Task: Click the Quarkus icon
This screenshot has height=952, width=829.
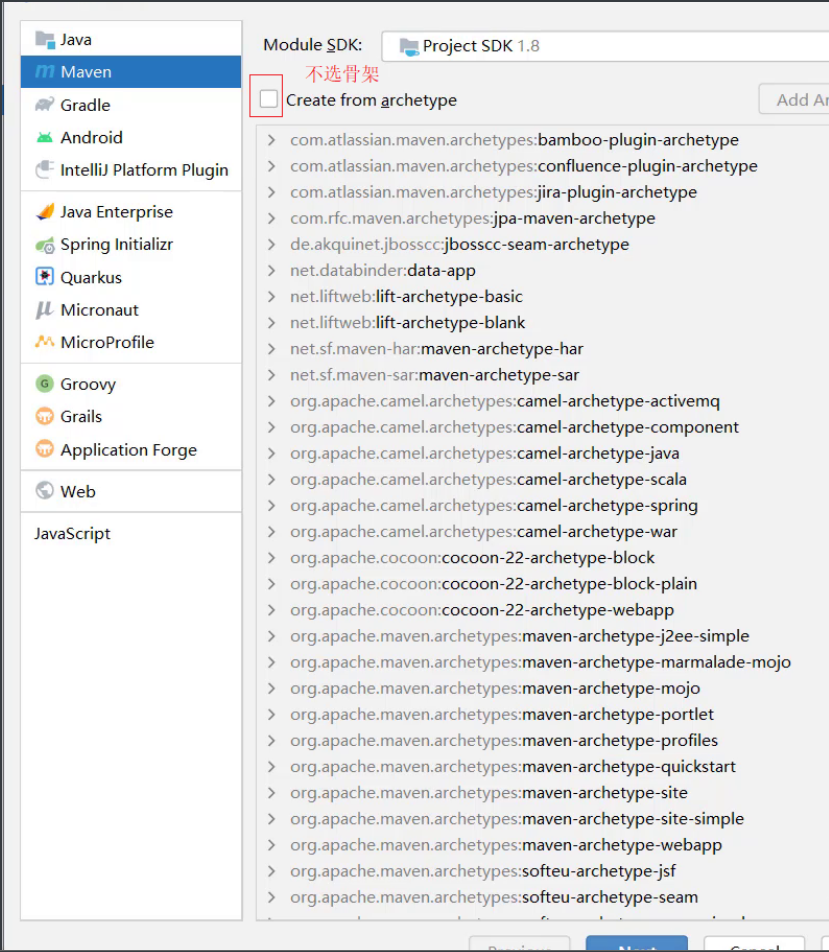Action: pos(45,277)
